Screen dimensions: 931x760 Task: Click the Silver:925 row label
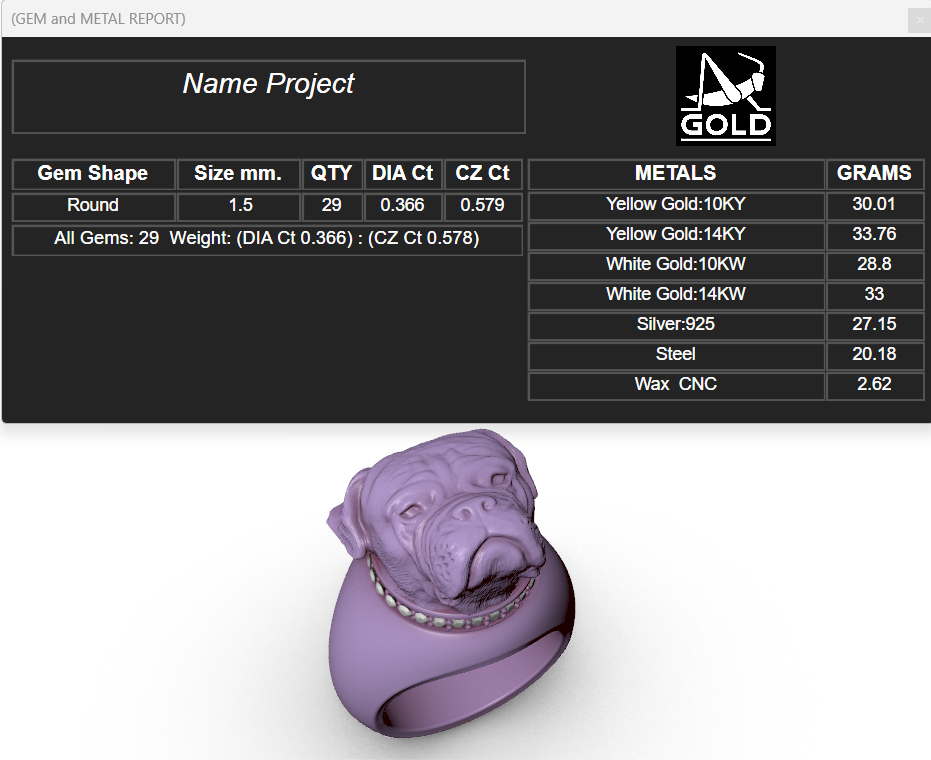point(676,325)
